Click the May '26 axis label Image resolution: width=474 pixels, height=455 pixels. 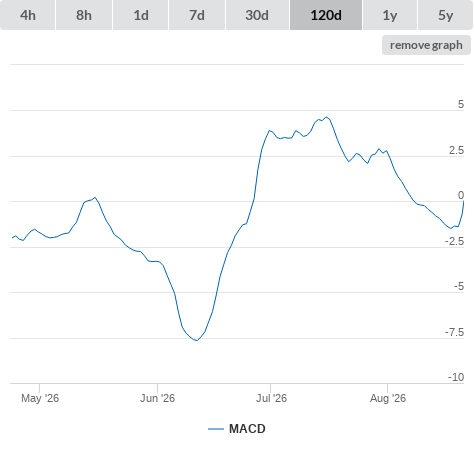coord(40,398)
